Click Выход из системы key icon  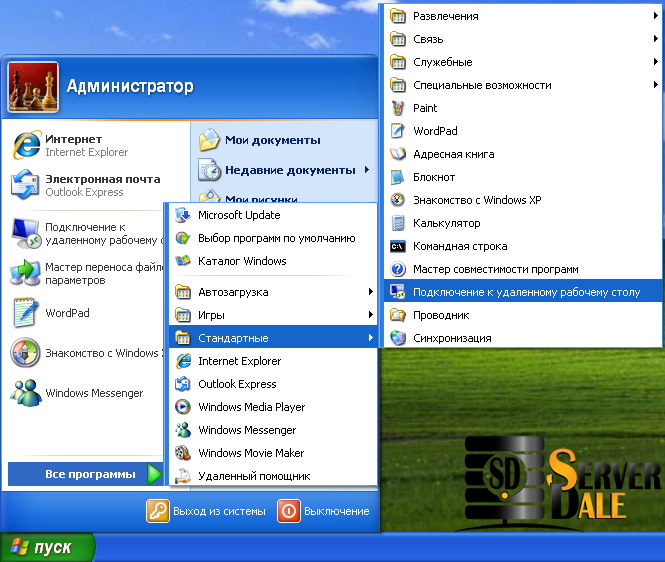coord(158,511)
